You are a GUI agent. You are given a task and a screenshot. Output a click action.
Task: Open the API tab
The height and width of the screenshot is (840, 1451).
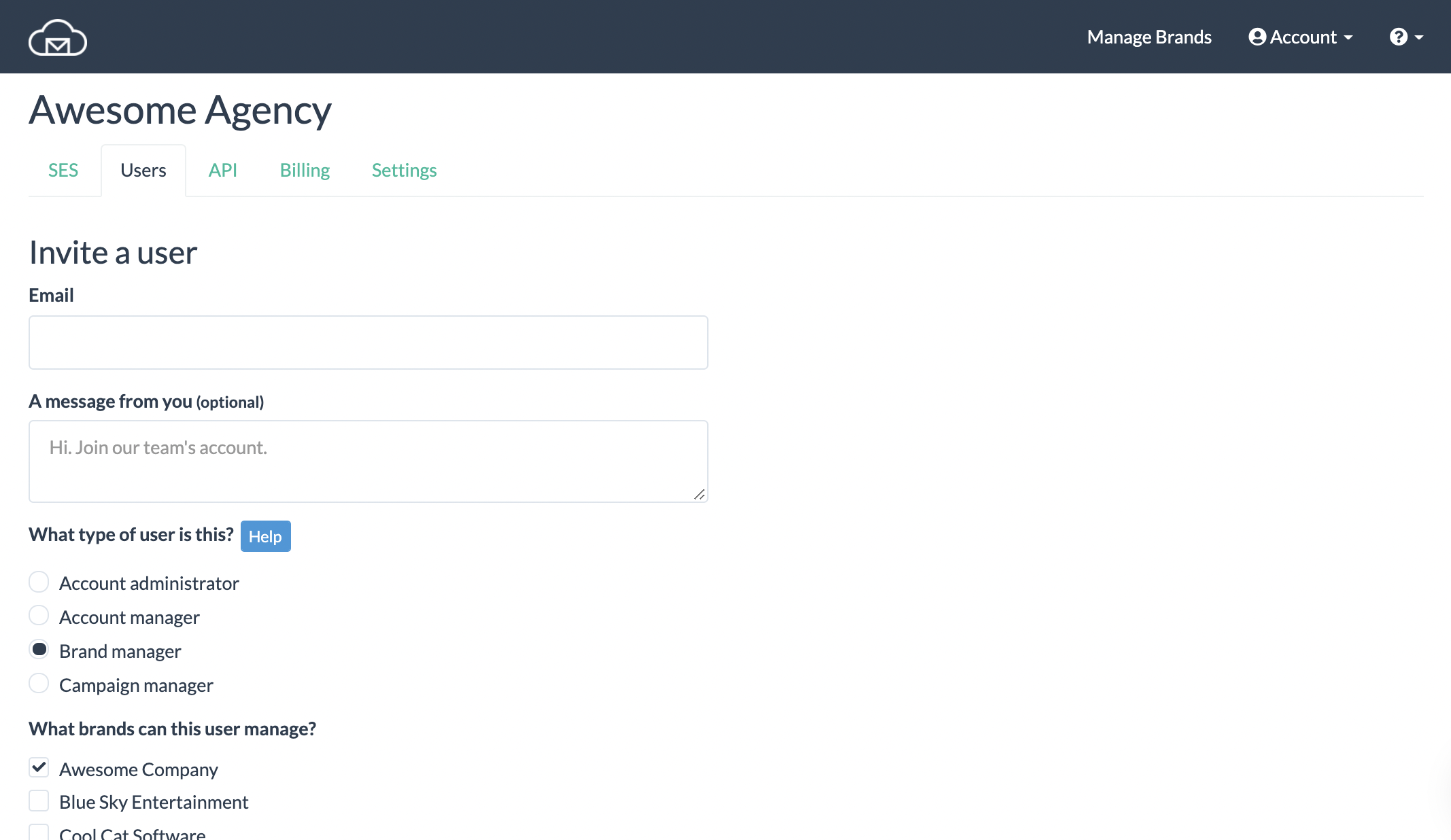pos(223,170)
